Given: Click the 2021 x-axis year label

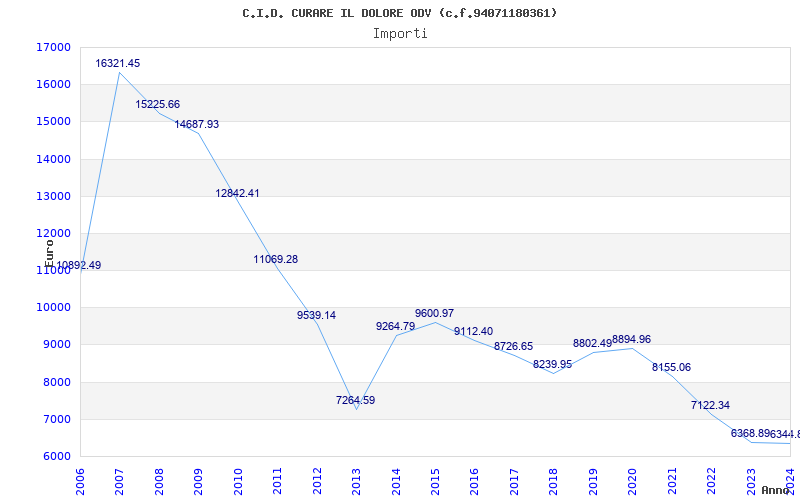Looking at the screenshot, I should click(x=672, y=481).
